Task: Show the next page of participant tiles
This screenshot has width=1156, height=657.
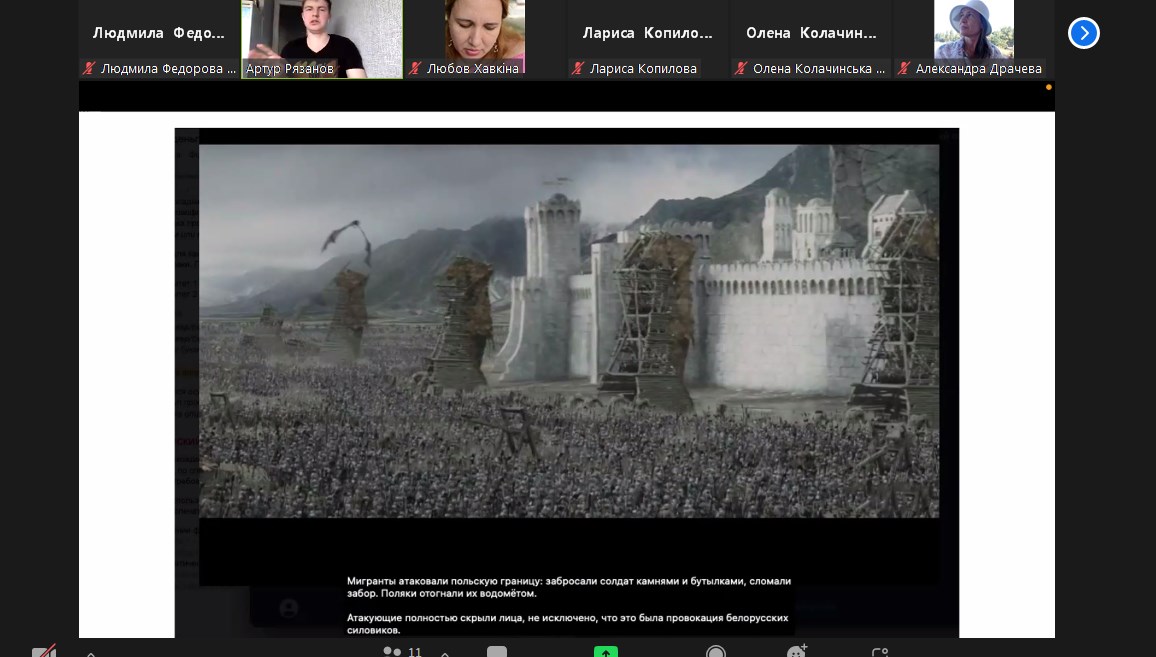Action: [x=1084, y=33]
